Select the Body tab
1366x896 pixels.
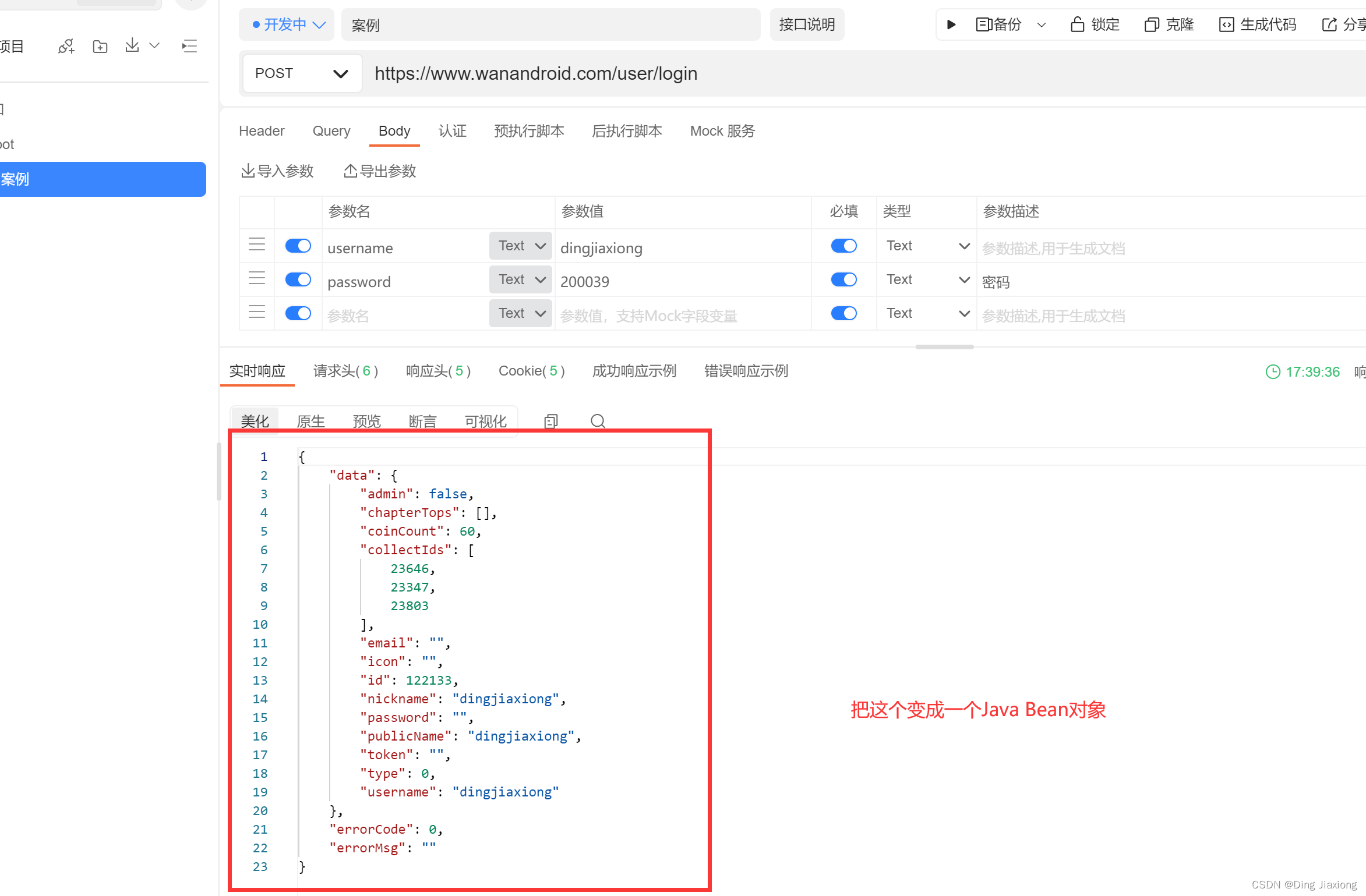(394, 131)
